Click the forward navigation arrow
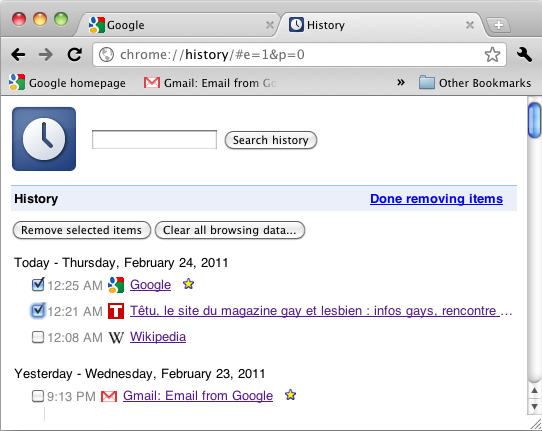Viewport: 542px width, 431px height. (x=46, y=55)
